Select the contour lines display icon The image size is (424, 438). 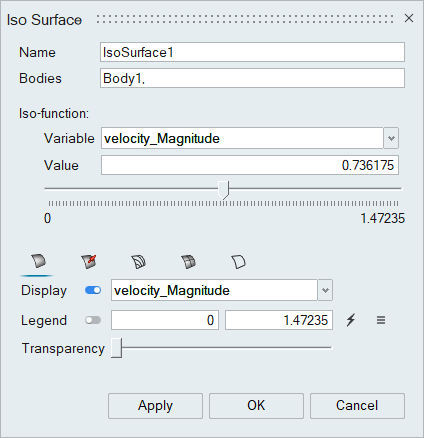pyautogui.click(x=139, y=262)
